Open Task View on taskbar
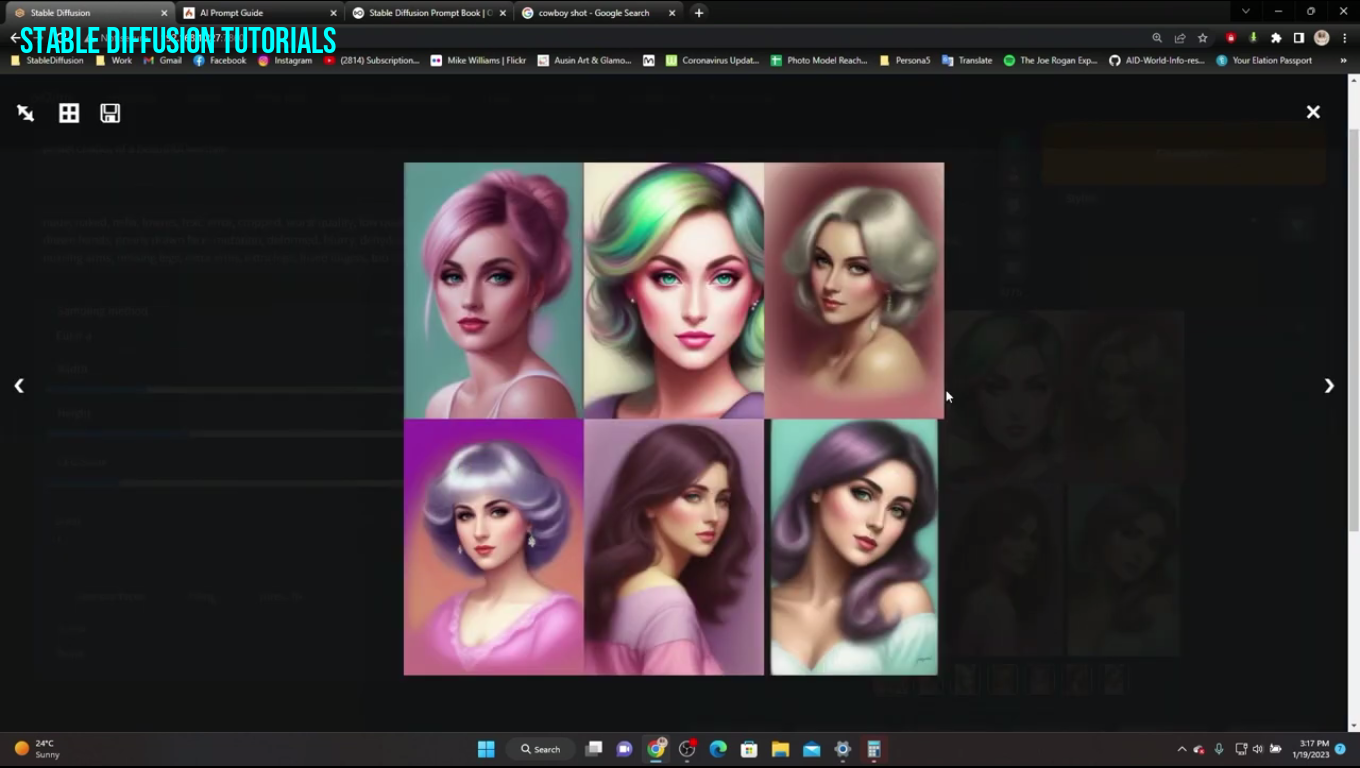Viewport: 1360px width, 768px height. [594, 749]
